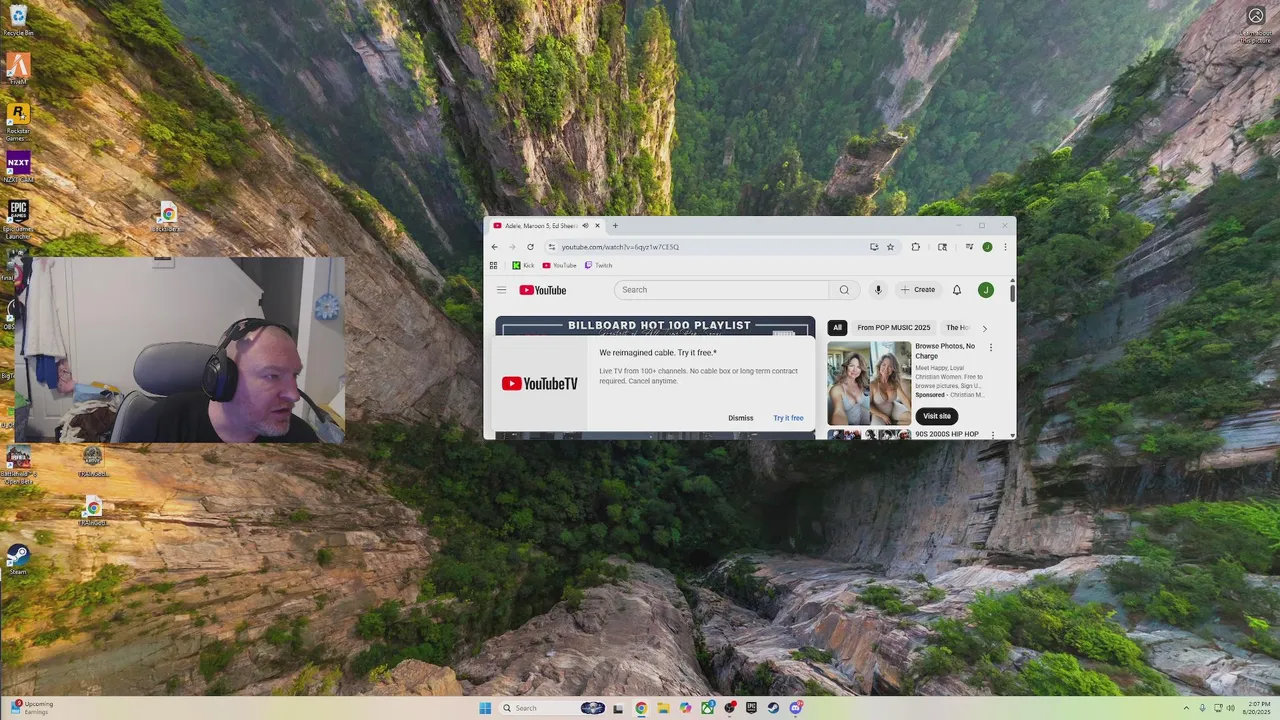The height and width of the screenshot is (720, 1280).
Task: Click the Browse Photos, No Charge ad title
Action: tap(945, 351)
